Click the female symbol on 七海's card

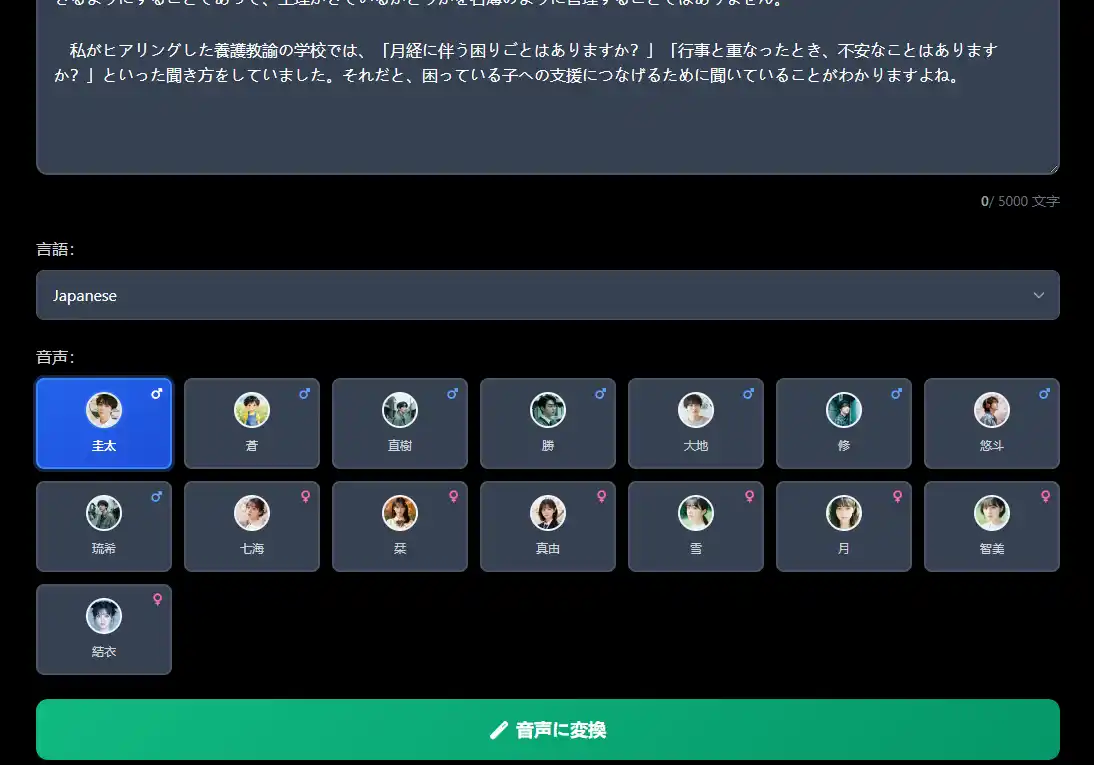tap(304, 496)
